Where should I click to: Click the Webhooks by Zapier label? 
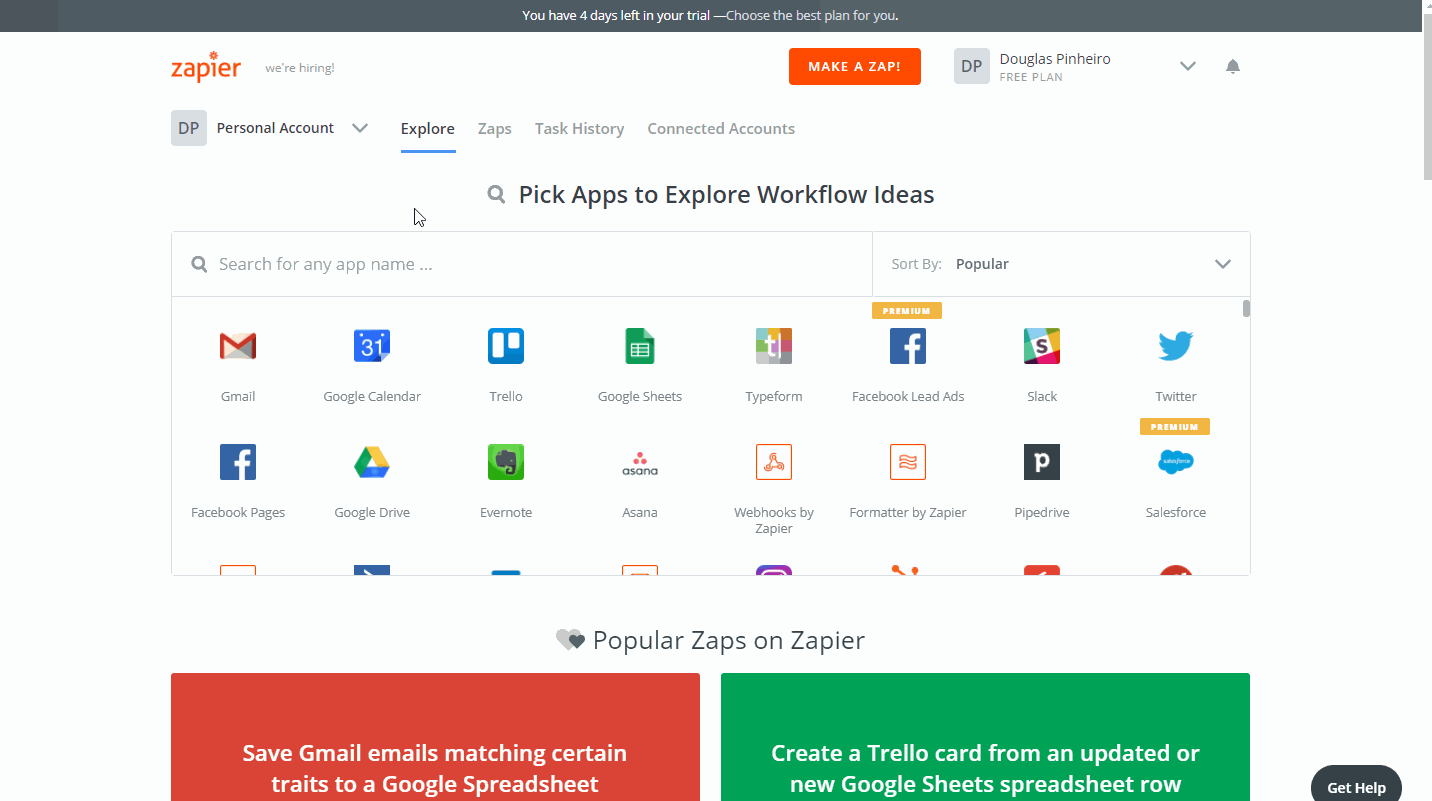(x=774, y=520)
